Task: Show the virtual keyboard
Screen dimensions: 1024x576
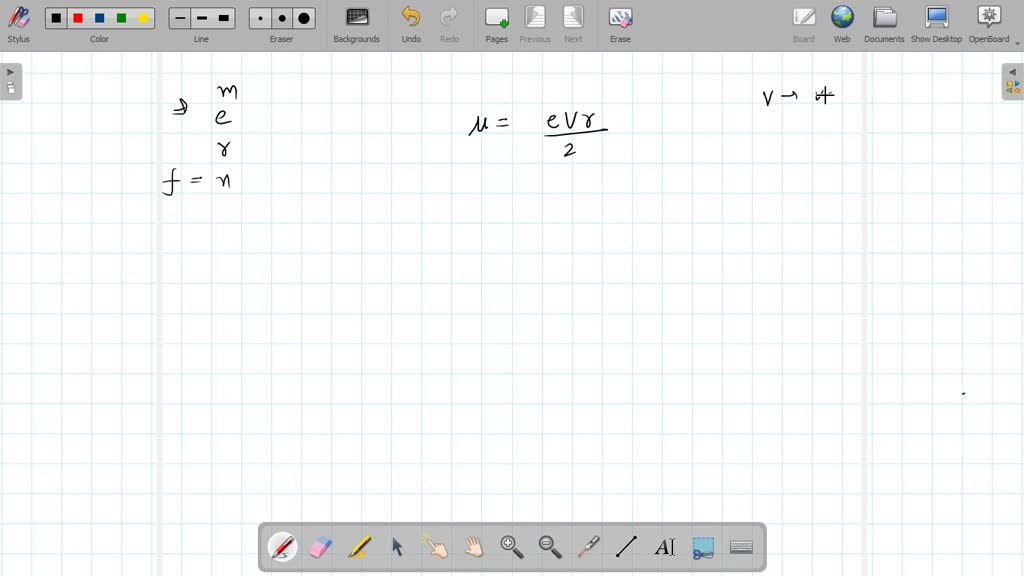Action: [741, 547]
